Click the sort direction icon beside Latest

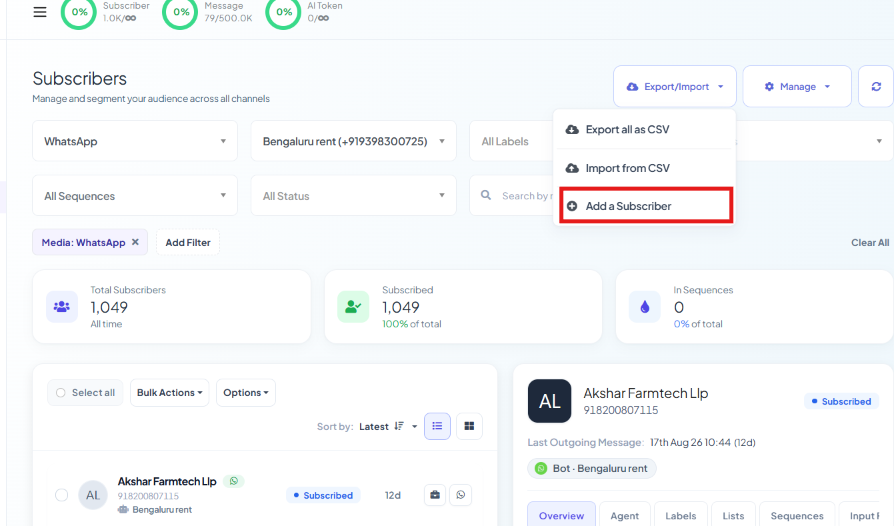pos(399,426)
